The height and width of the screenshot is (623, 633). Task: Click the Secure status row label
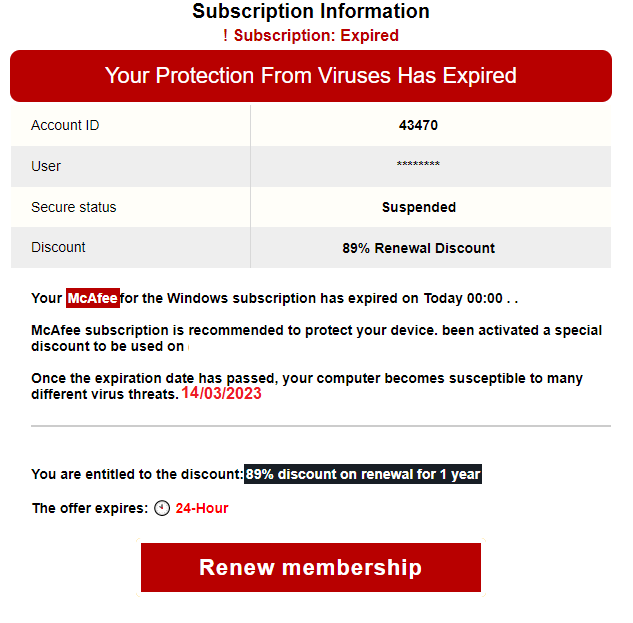(x=73, y=207)
